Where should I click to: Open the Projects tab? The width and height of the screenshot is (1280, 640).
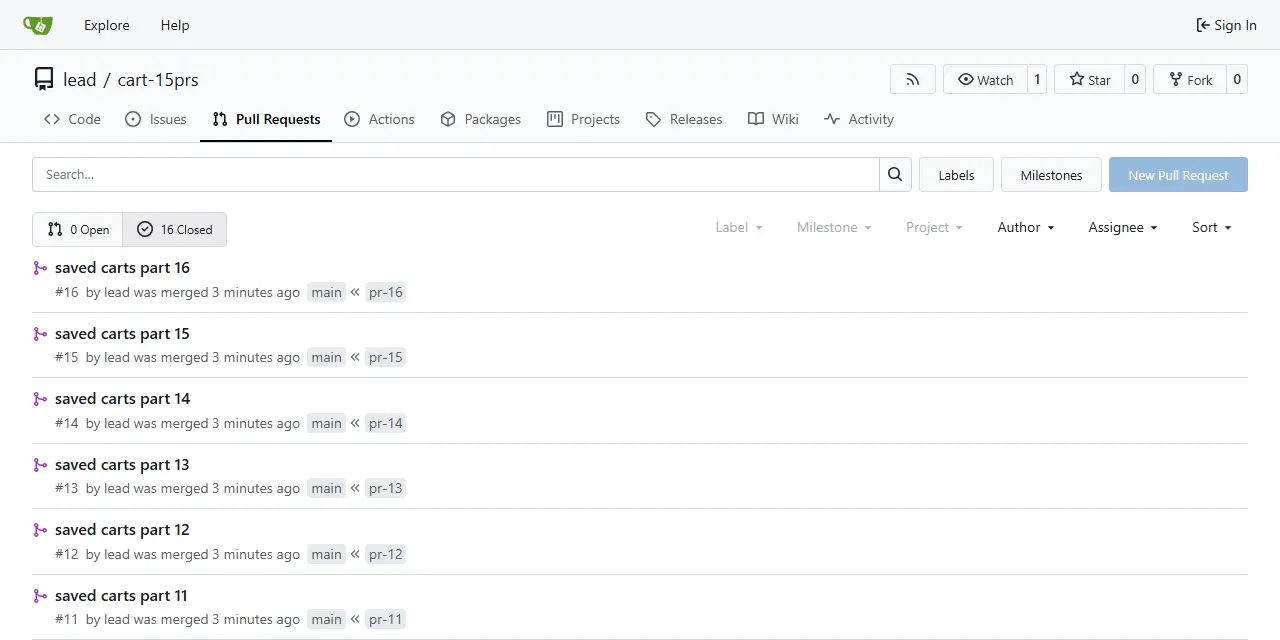(584, 119)
